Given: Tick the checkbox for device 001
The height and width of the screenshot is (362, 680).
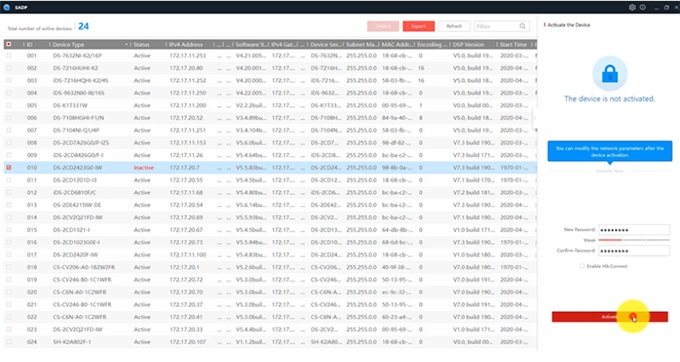Looking at the screenshot, I should pos(9,55).
